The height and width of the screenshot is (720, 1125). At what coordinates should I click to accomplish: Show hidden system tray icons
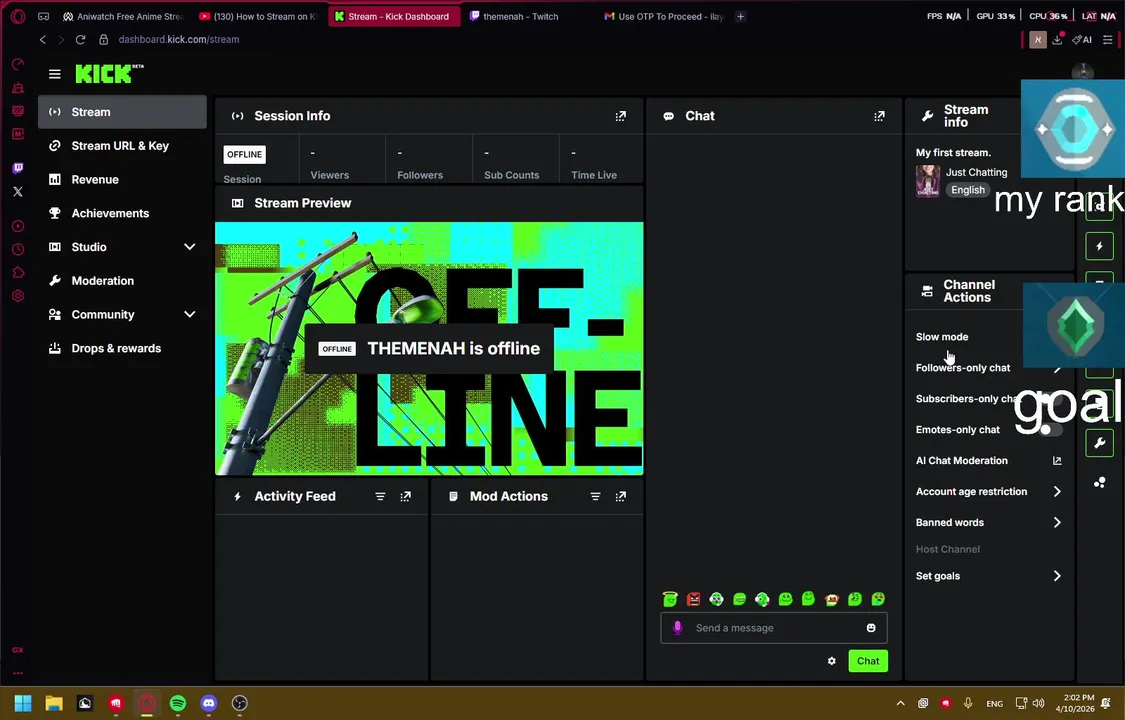[x=900, y=704]
